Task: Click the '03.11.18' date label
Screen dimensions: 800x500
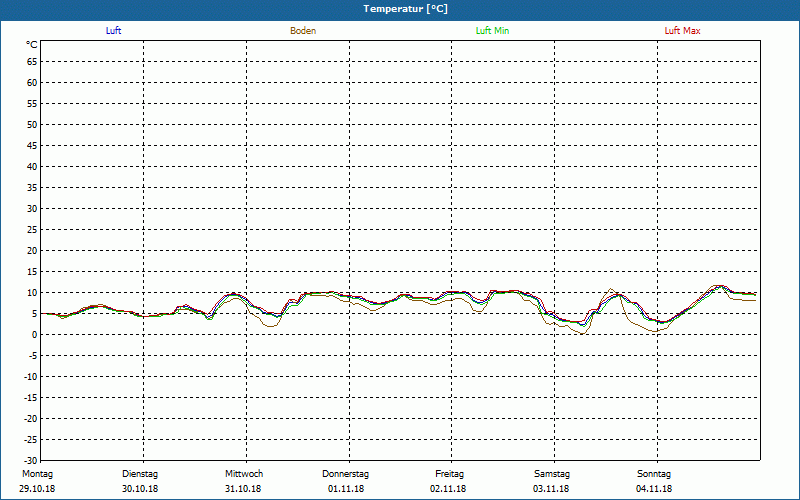Action: (551, 489)
